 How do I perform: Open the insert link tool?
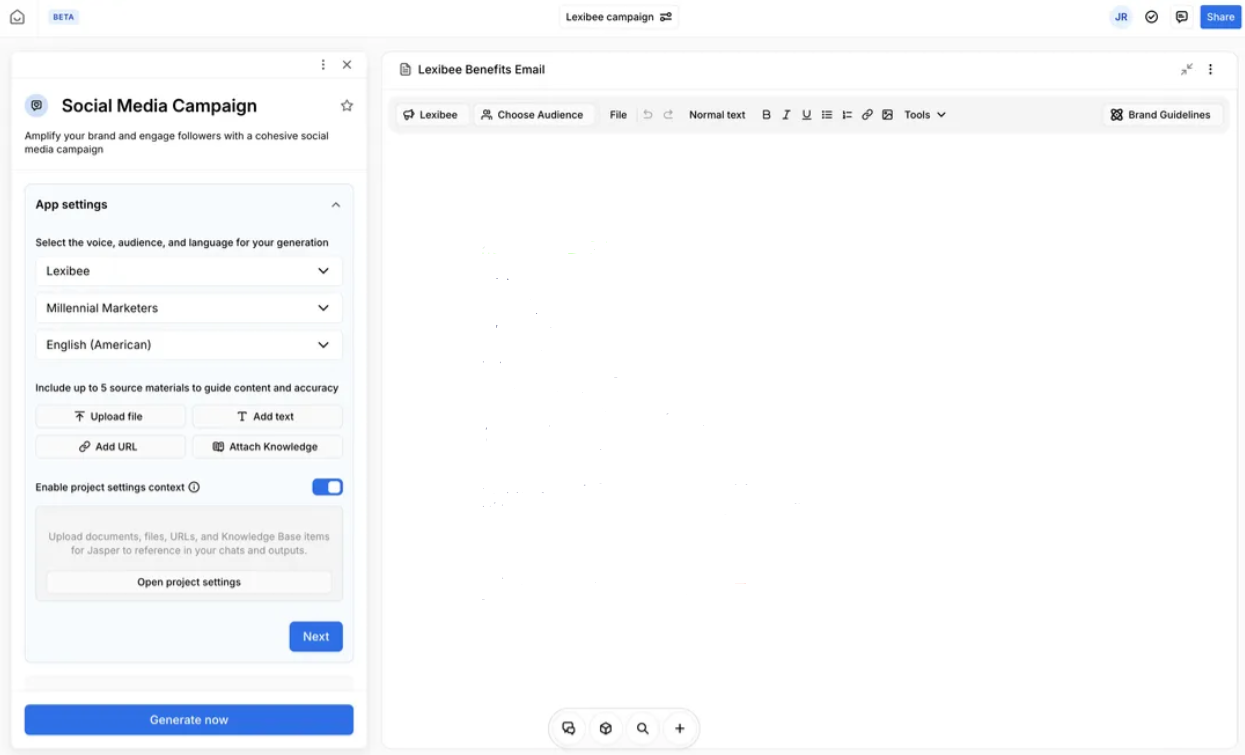tap(867, 114)
